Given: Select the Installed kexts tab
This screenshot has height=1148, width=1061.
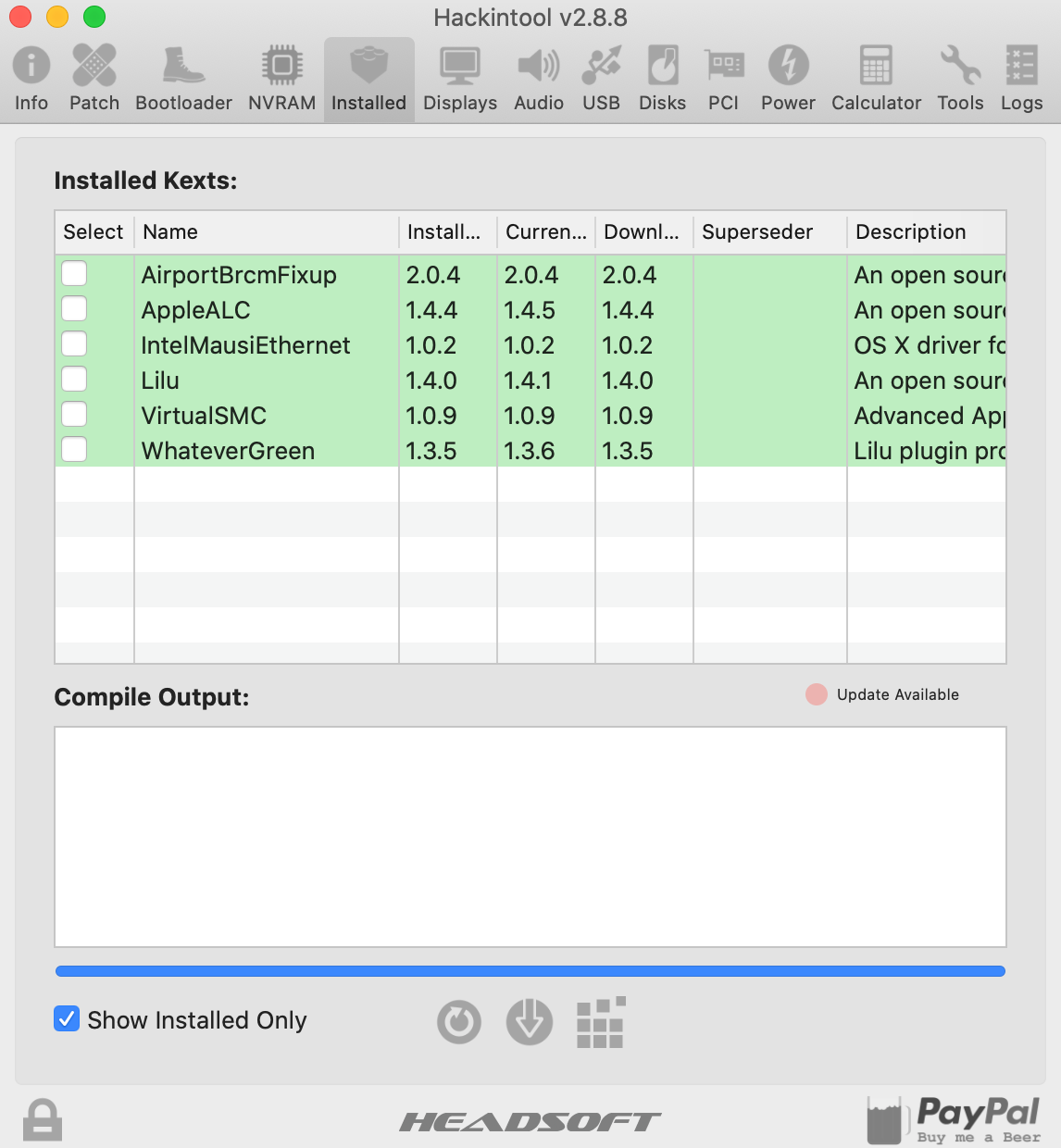Looking at the screenshot, I should 368,79.
